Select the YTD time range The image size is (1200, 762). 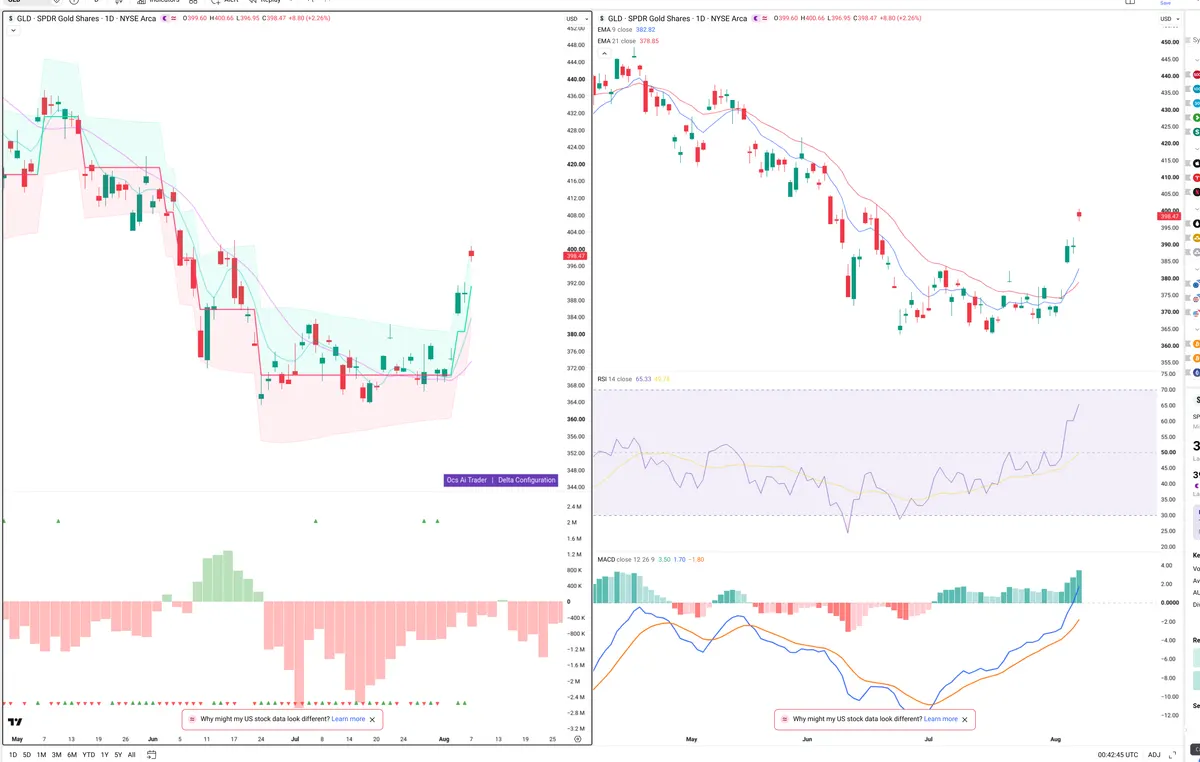tap(89, 754)
